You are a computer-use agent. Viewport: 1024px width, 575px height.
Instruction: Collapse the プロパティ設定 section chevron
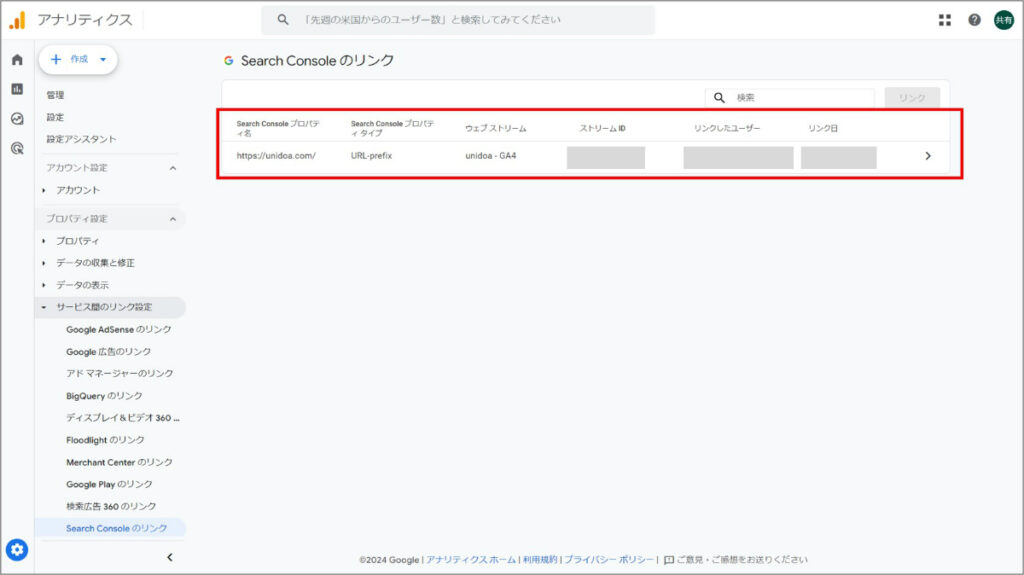[173, 219]
